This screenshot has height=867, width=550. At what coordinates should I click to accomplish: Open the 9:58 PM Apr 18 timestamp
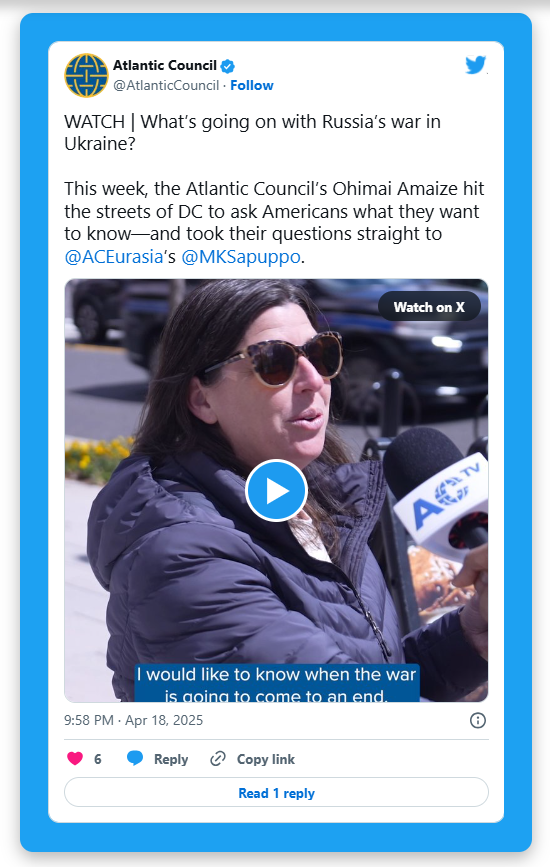coord(133,720)
